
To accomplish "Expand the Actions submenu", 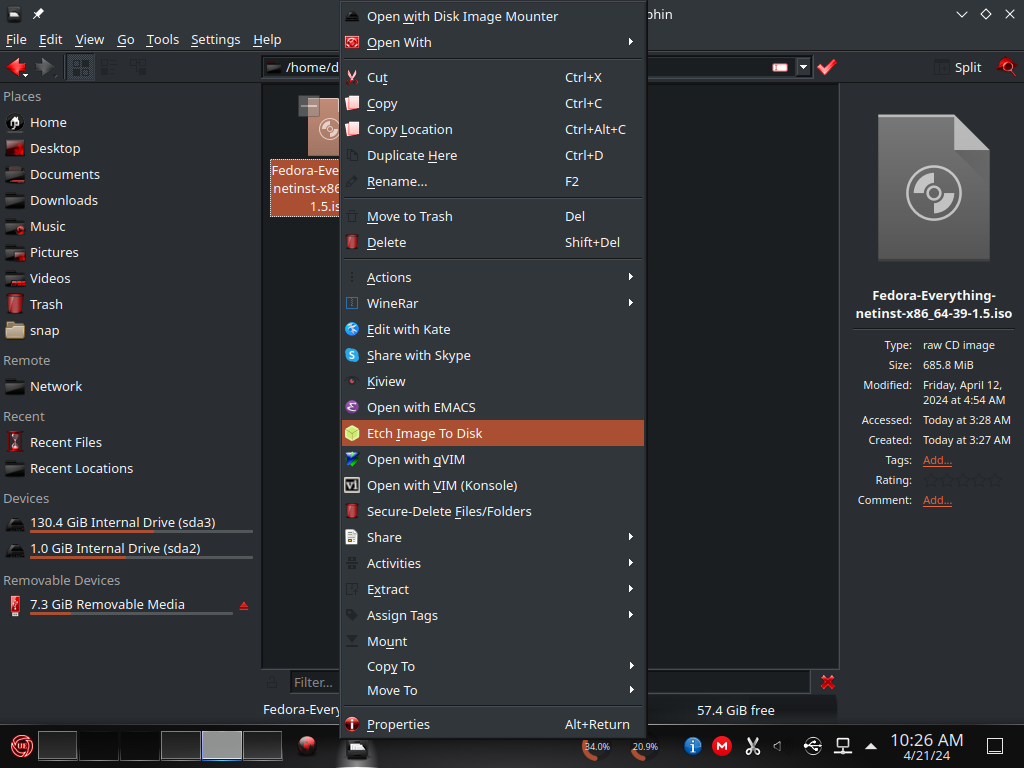I will (x=493, y=278).
